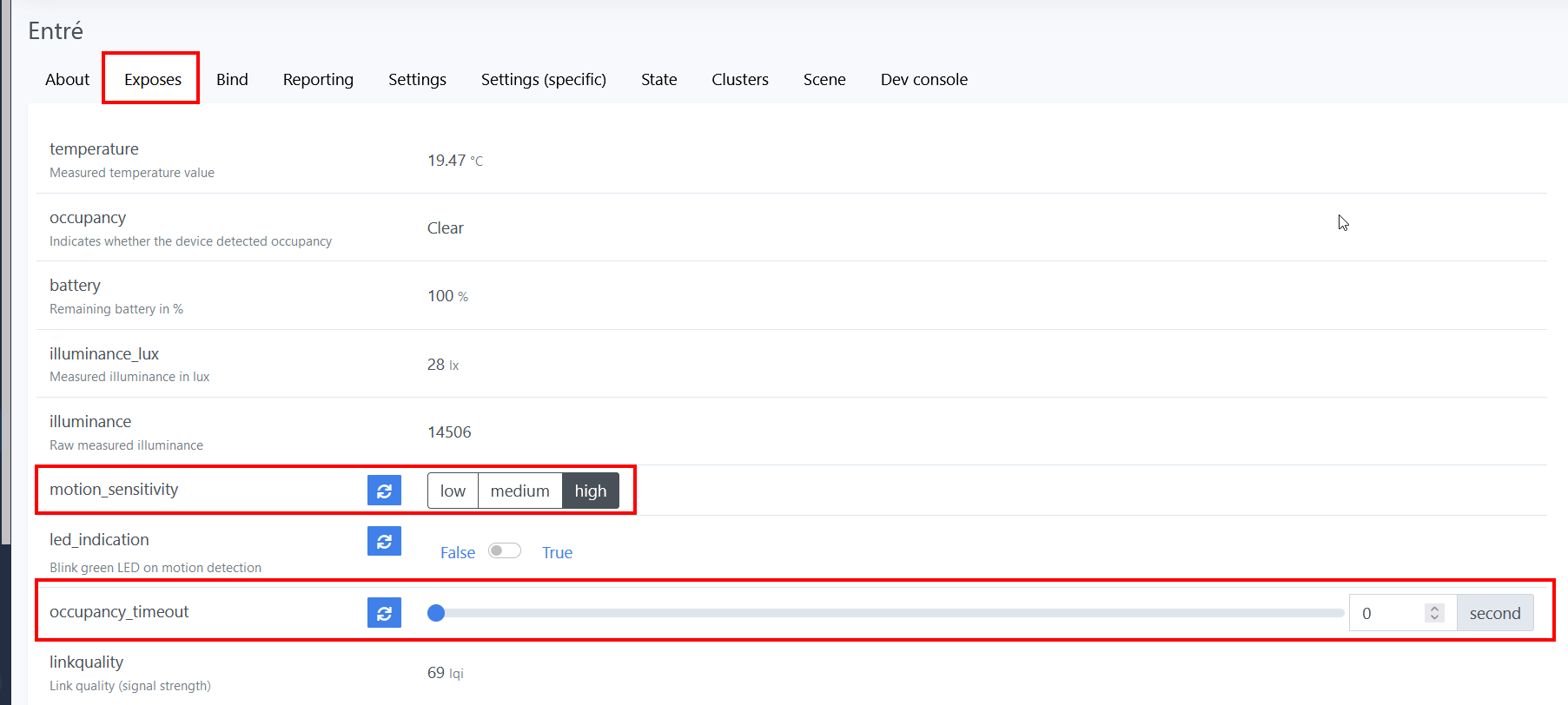Click the occupancy_timeout slider handle
Image resolution: width=1568 pixels, height=705 pixels.
pyautogui.click(x=436, y=613)
